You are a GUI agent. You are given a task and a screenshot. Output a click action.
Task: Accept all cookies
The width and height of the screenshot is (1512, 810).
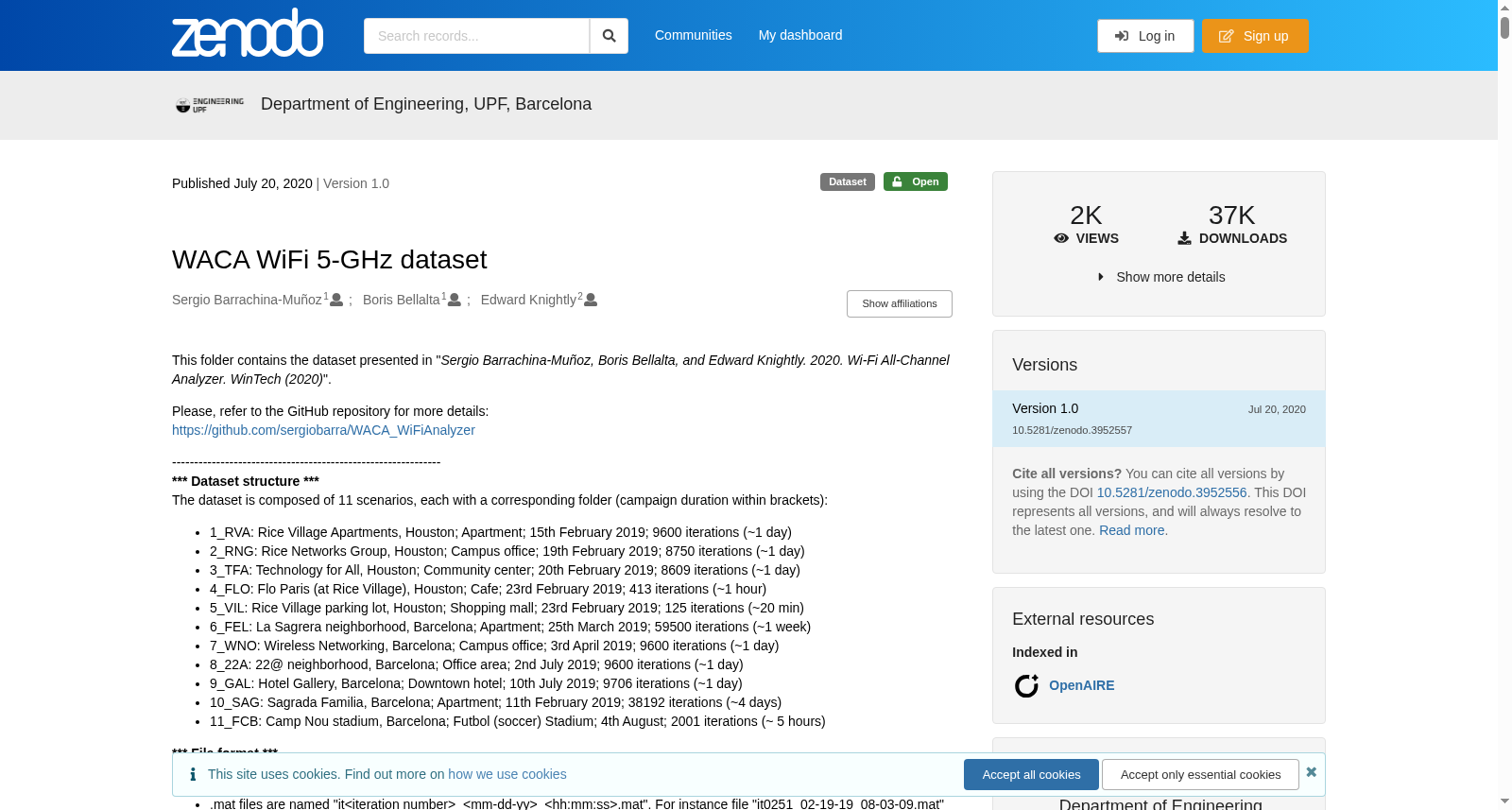1031,774
